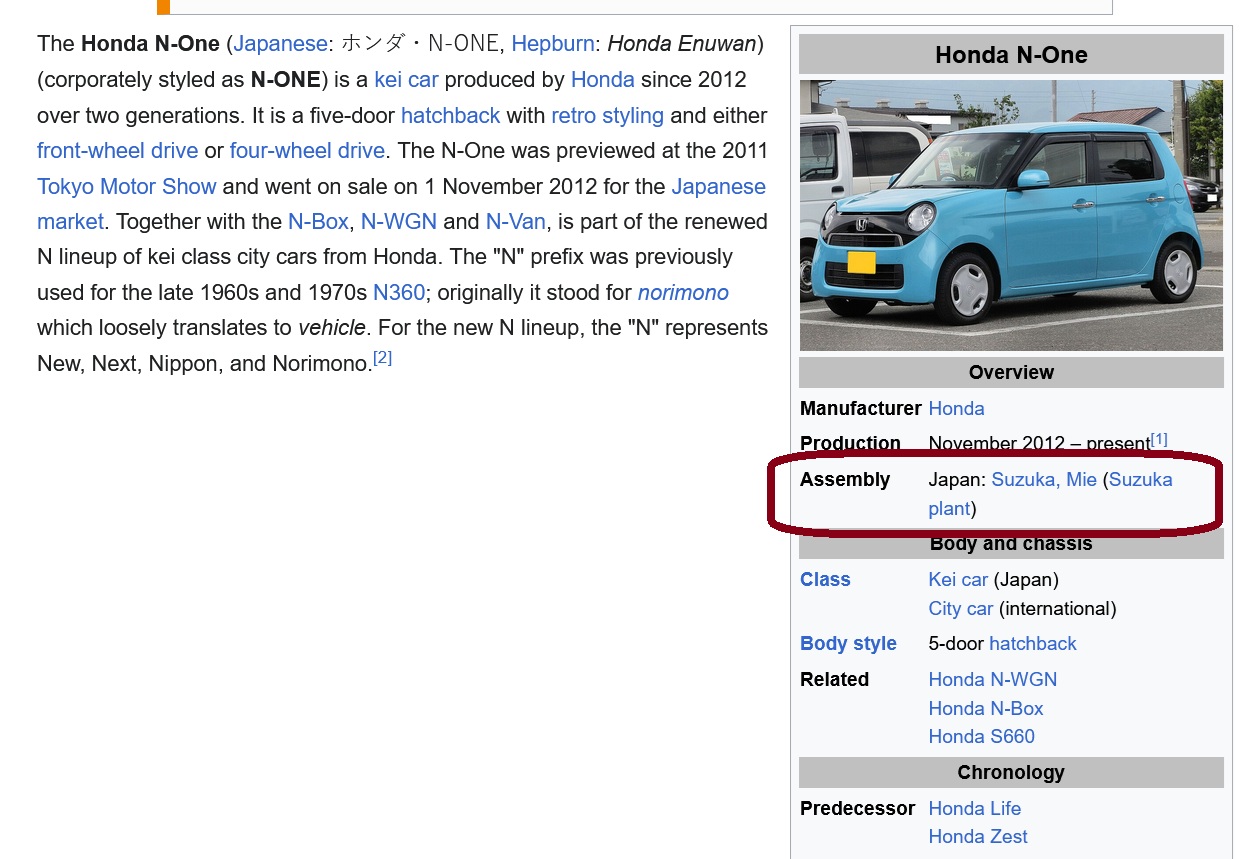Open hatchback link in Body style row

pos(1033,644)
